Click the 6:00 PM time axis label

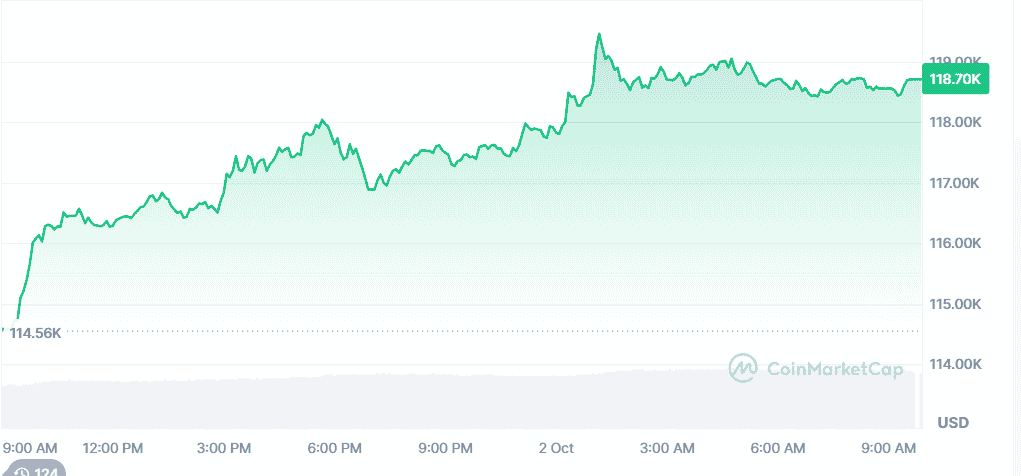click(x=335, y=447)
